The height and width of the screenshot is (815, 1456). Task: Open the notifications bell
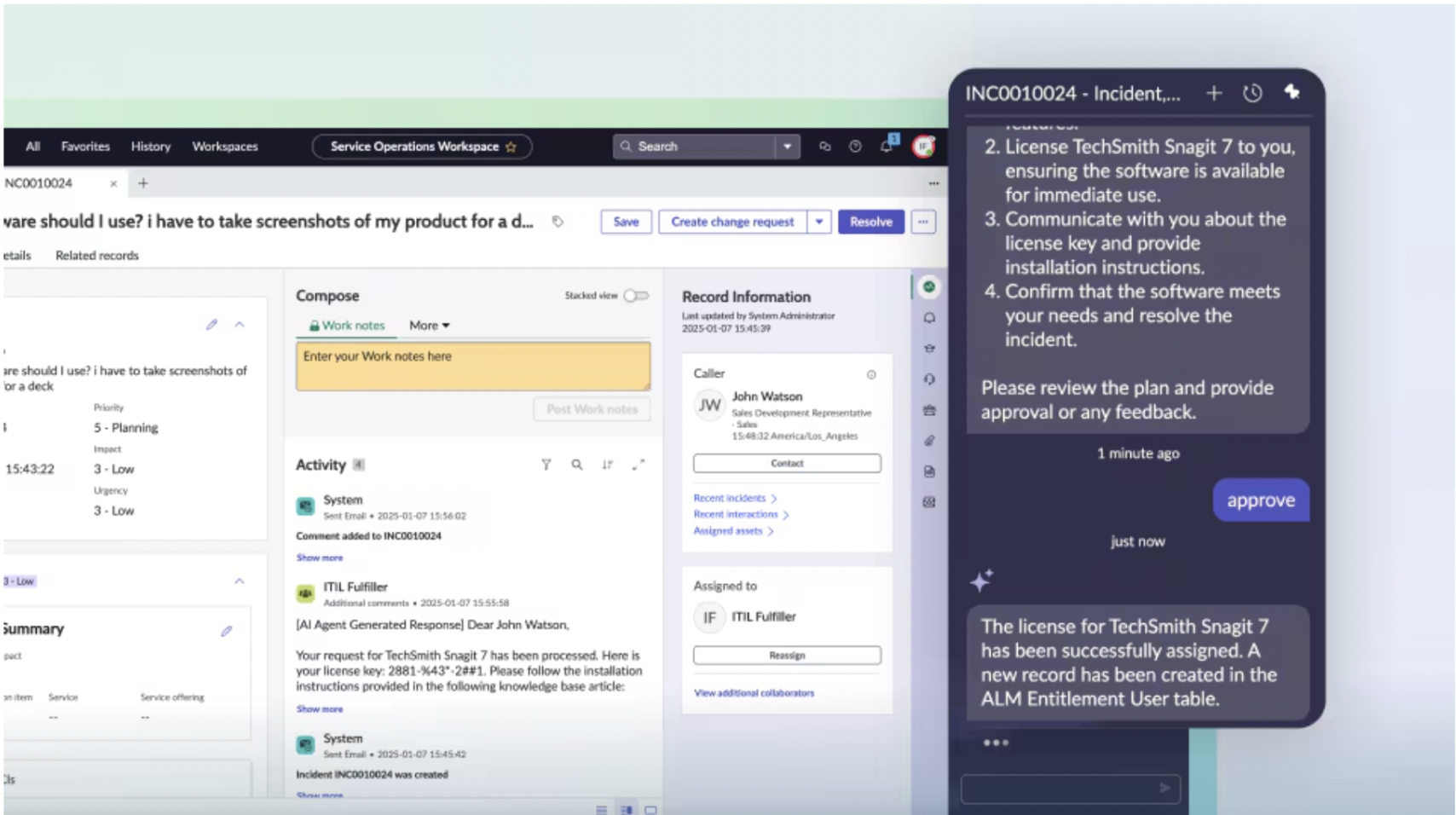887,146
